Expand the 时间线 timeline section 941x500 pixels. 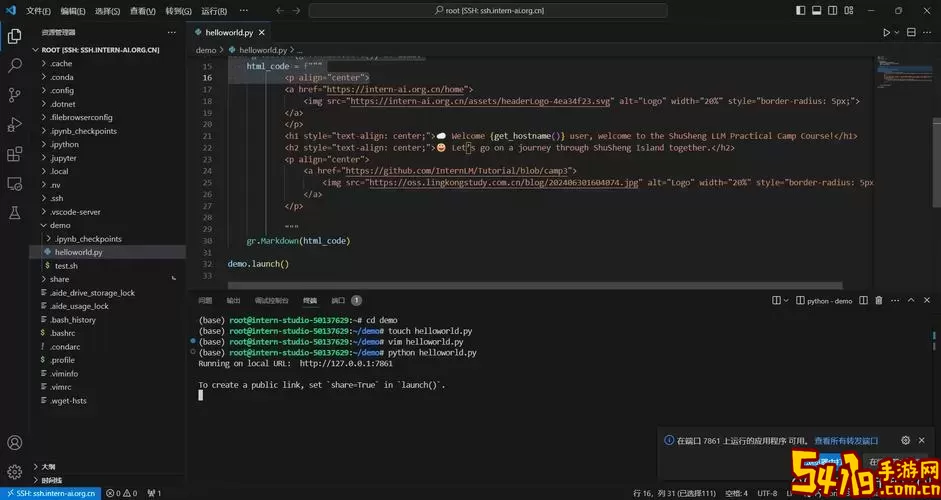[52, 480]
